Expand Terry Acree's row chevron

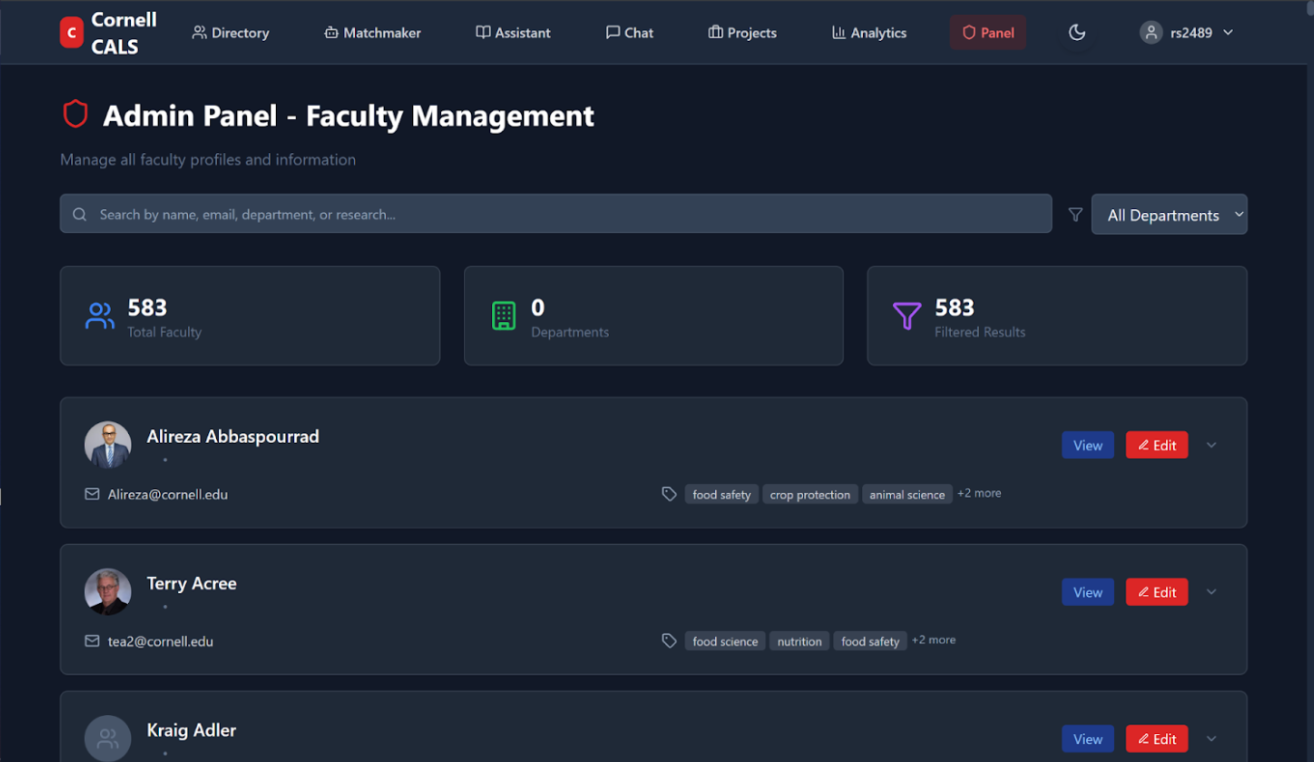pyautogui.click(x=1211, y=592)
